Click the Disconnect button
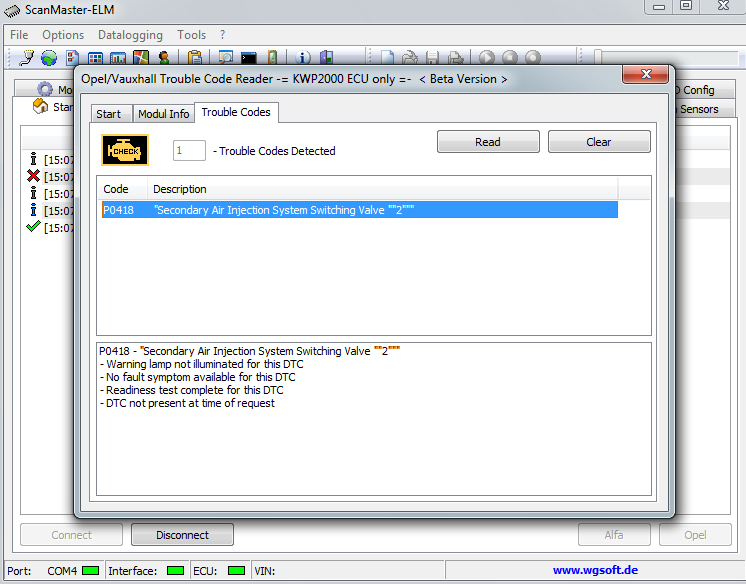This screenshot has width=746, height=584. [182, 535]
